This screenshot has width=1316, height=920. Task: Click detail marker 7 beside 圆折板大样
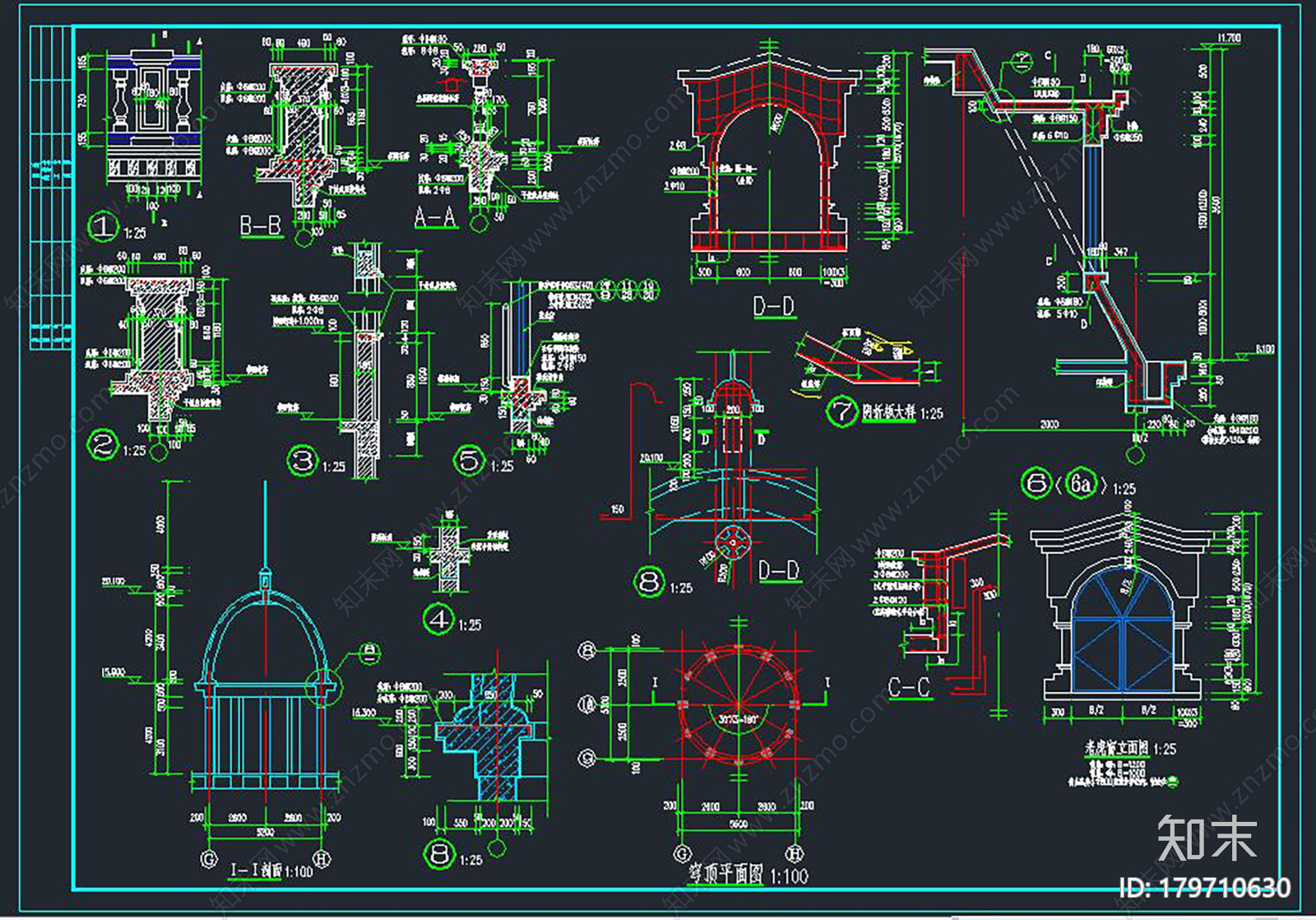pyautogui.click(x=842, y=411)
